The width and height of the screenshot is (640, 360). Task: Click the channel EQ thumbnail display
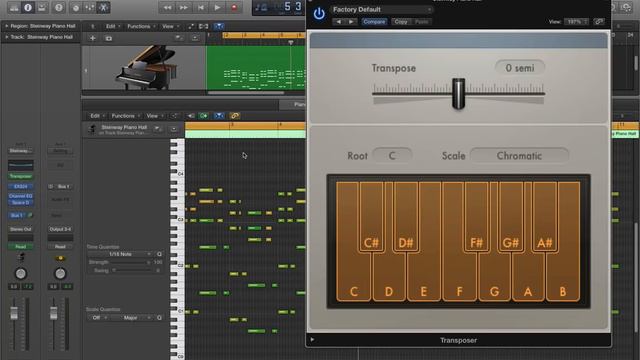pyautogui.click(x=20, y=165)
